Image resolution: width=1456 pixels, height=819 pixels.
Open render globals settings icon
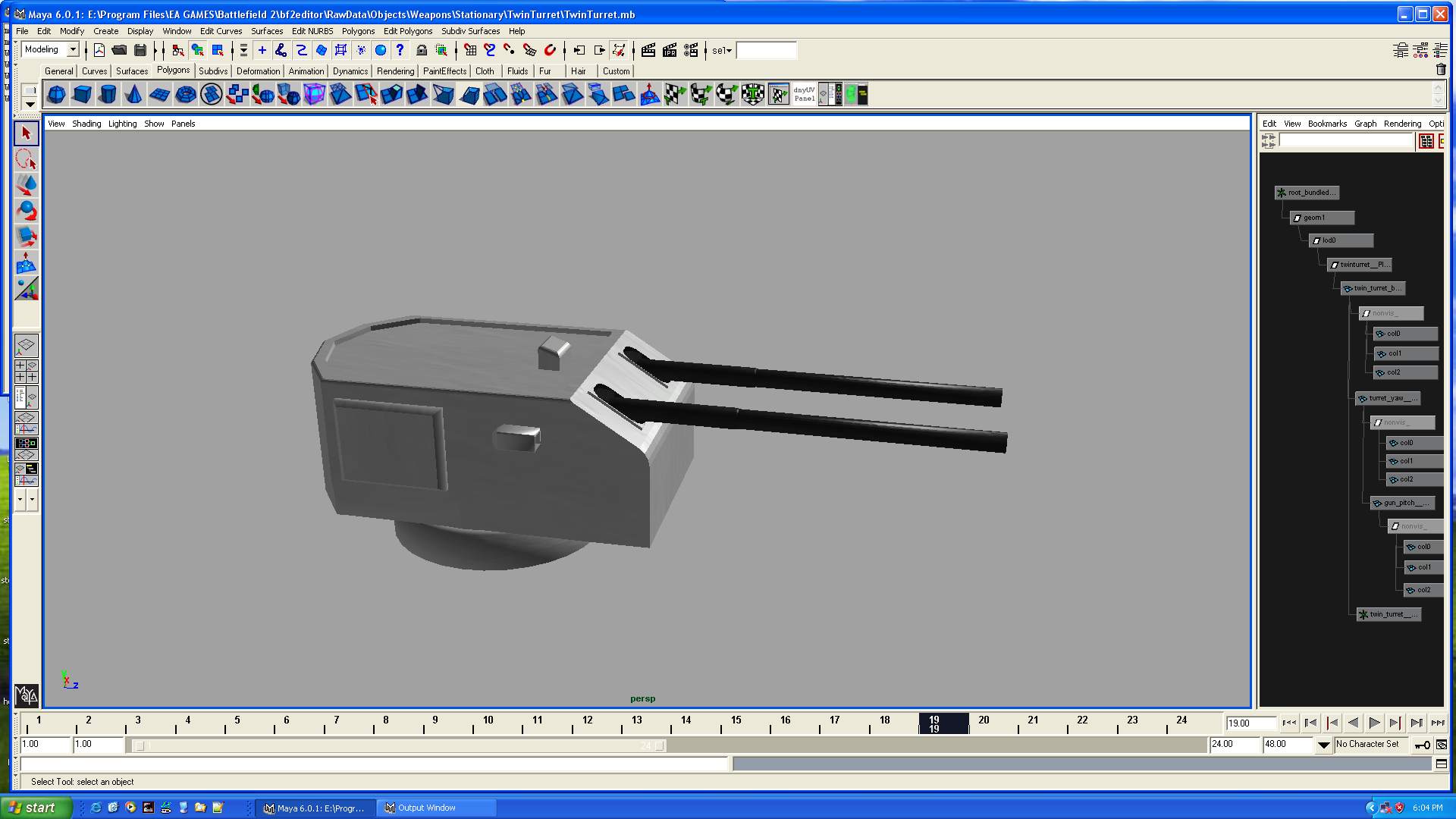click(691, 50)
